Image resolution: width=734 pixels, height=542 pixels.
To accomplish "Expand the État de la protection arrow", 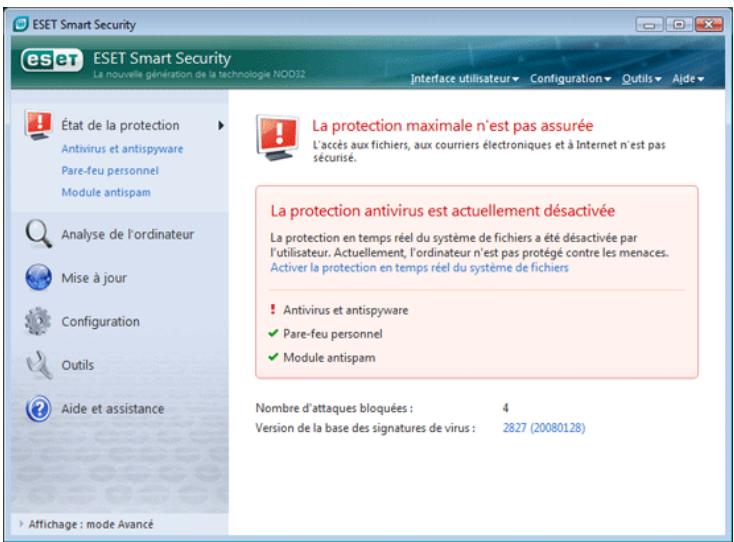I will point(220,125).
